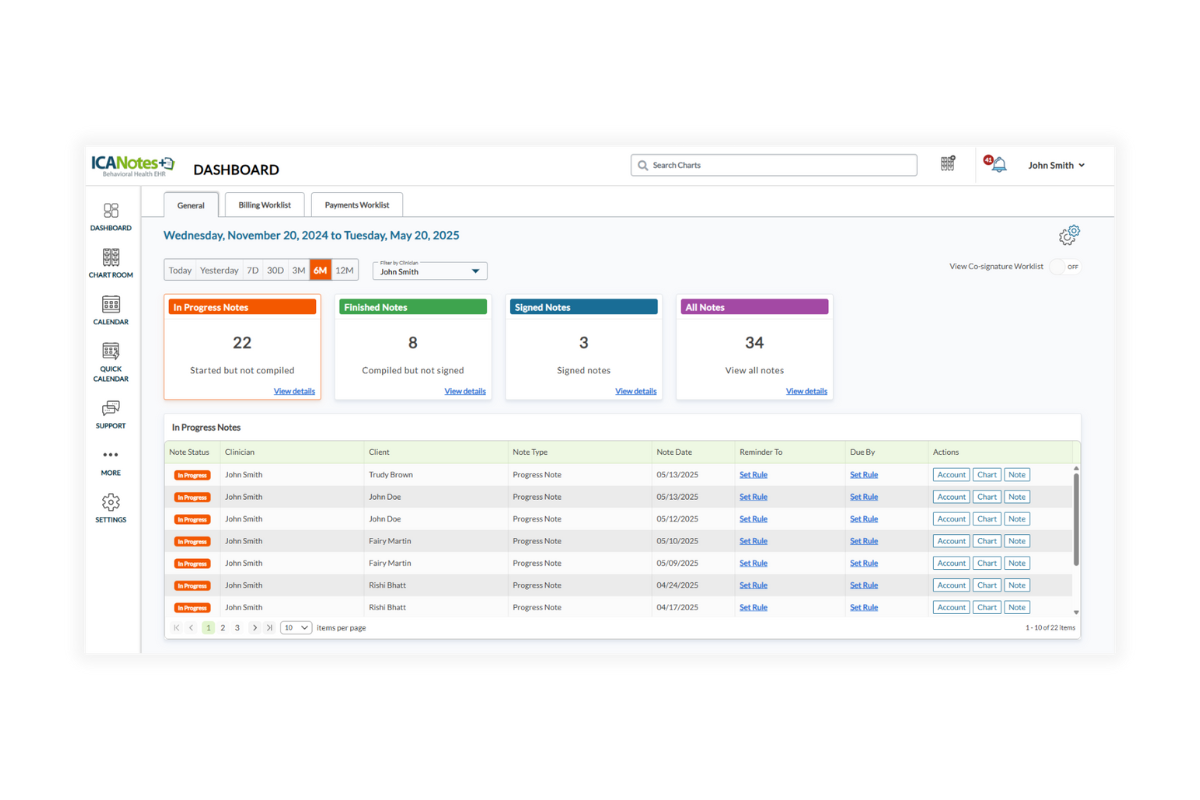Select the Today date range
This screenshot has width=1200, height=800.
point(180,271)
